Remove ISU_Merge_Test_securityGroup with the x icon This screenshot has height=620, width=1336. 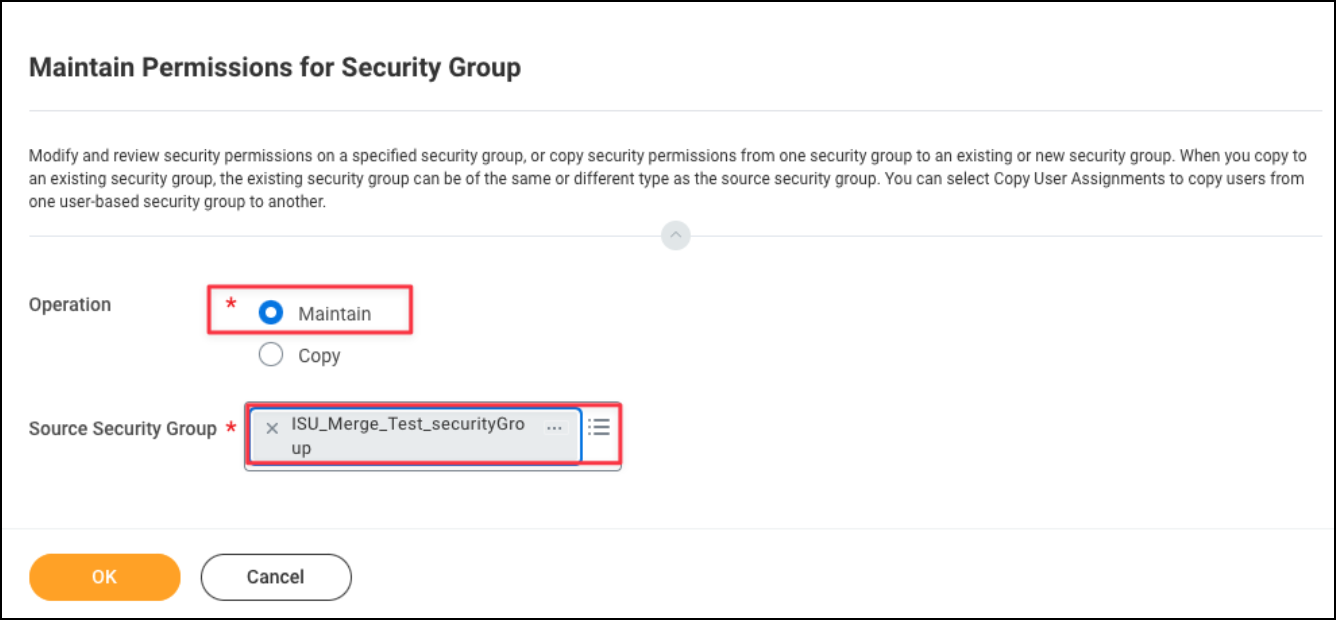[272, 428]
